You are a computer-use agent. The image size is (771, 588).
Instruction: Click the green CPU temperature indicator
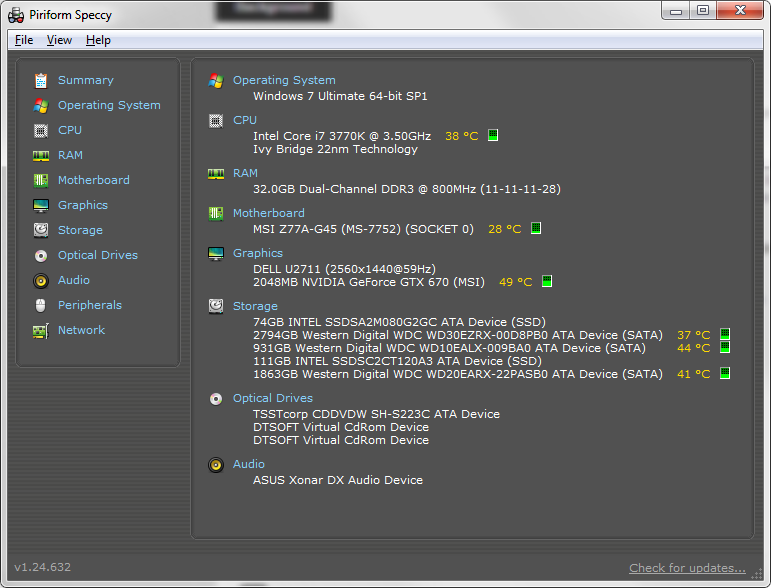pos(493,135)
